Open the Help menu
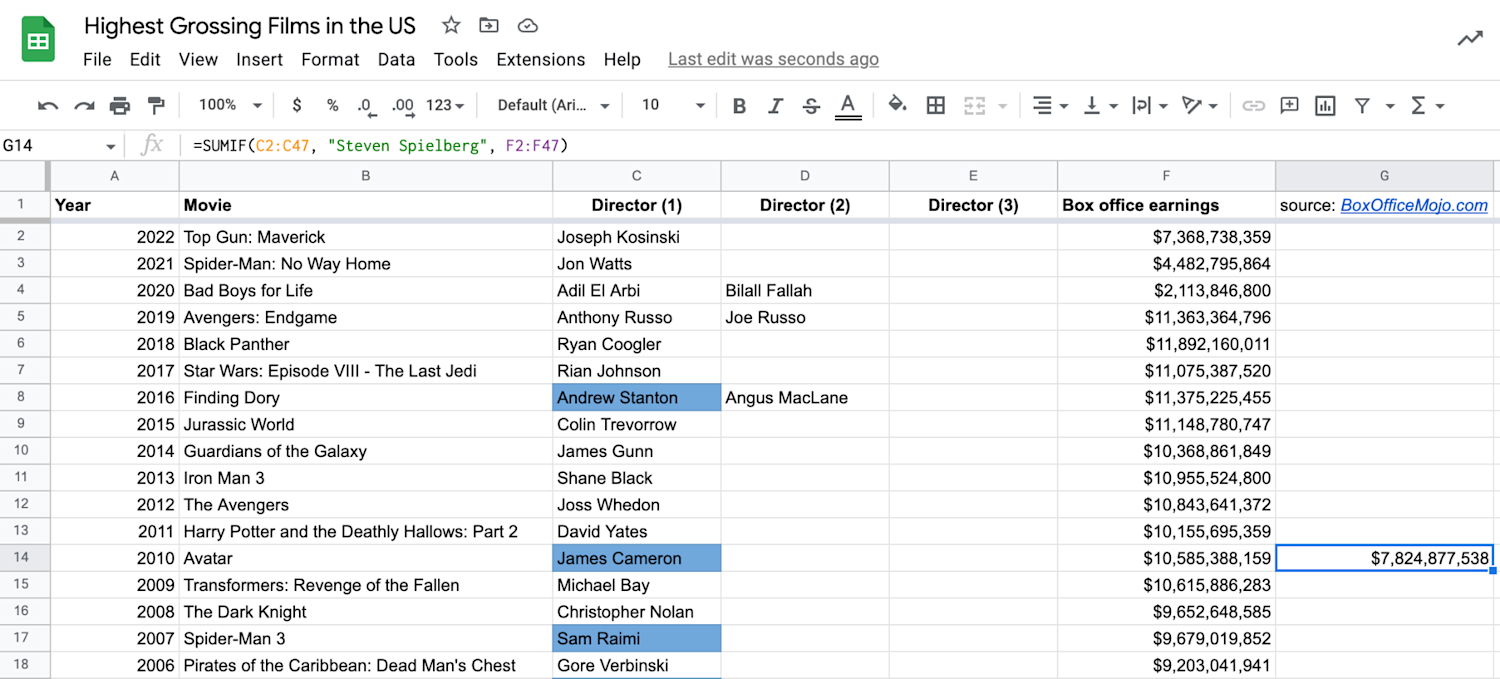 (622, 60)
